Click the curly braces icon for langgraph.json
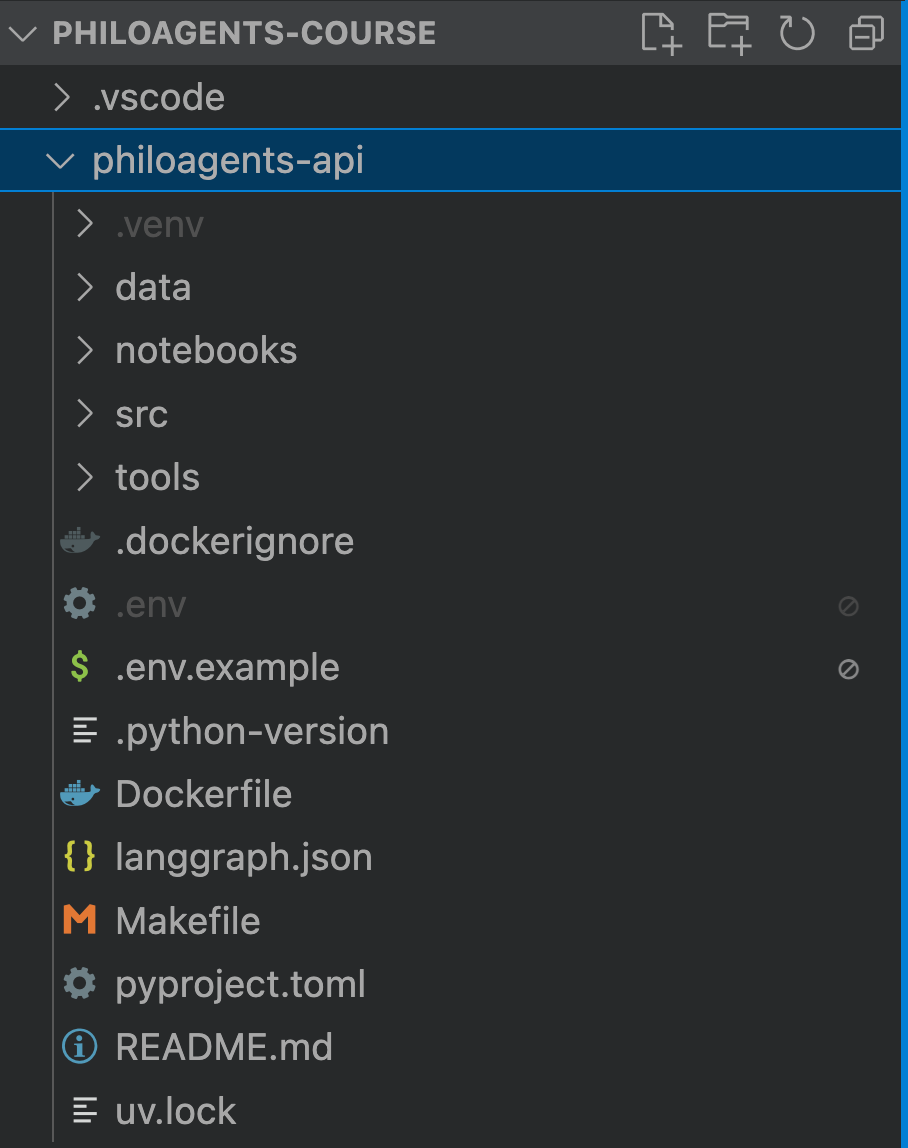 click(x=80, y=858)
